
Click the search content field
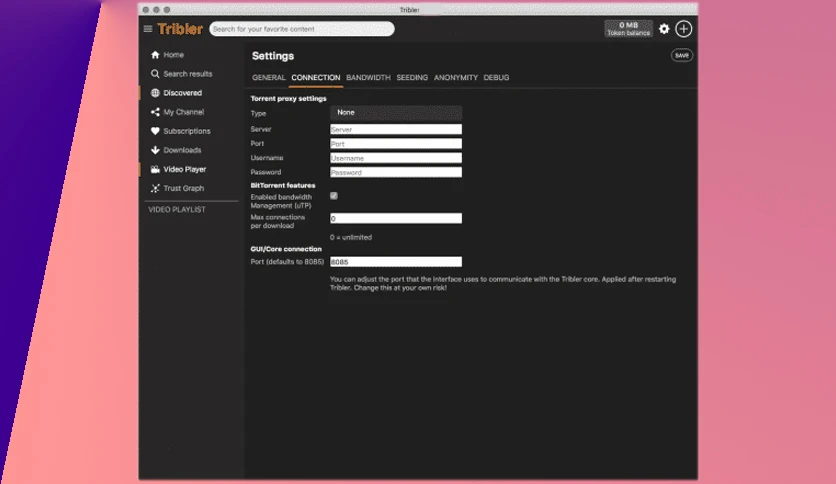pyautogui.click(x=302, y=29)
